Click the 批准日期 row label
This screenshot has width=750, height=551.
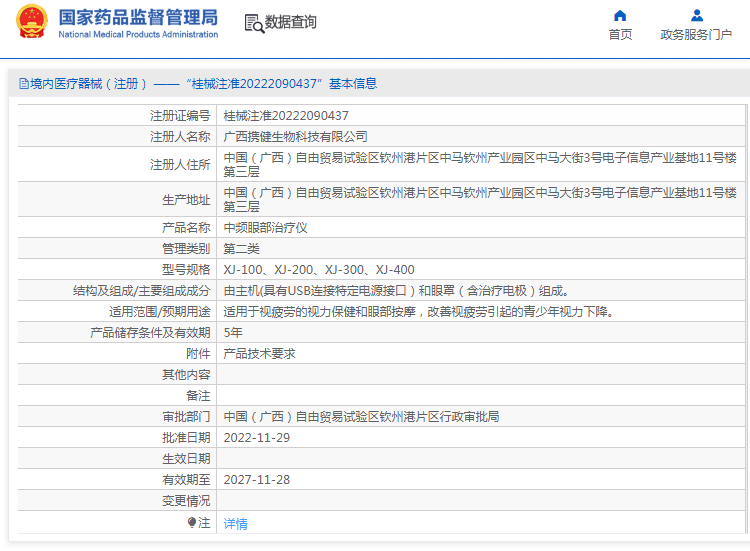tap(186, 438)
